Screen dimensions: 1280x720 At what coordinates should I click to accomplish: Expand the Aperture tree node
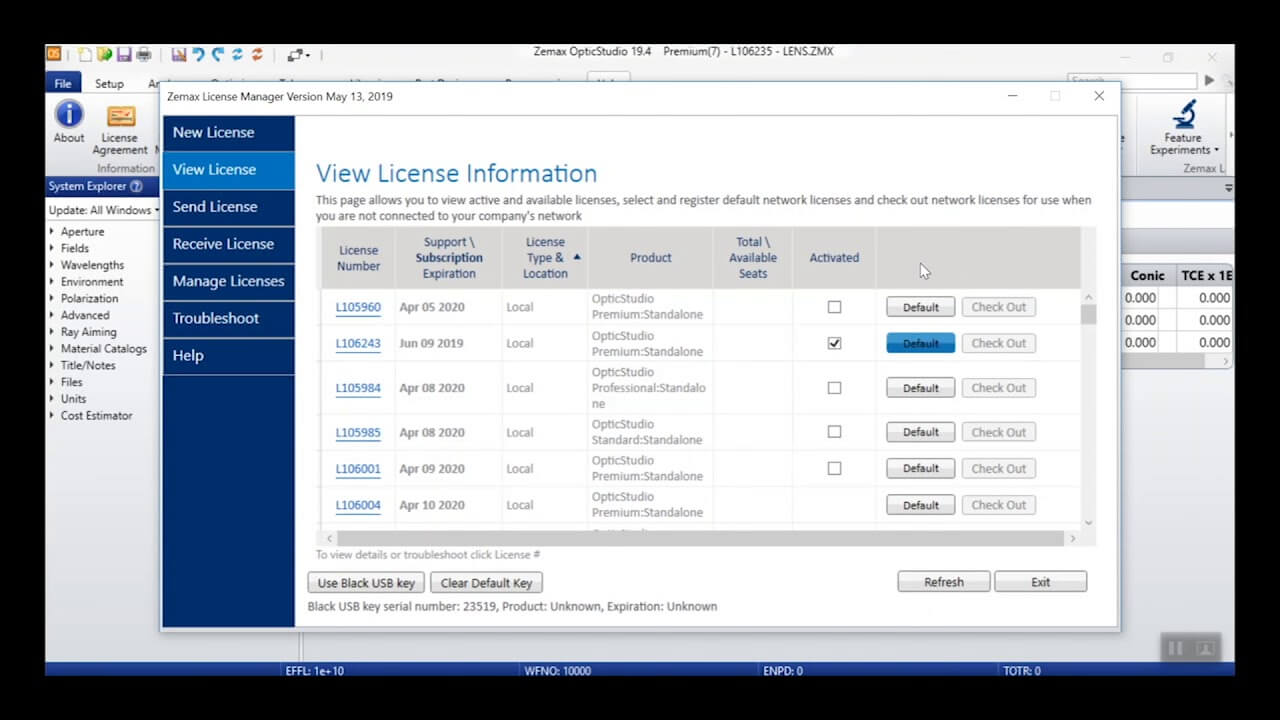pyautogui.click(x=52, y=232)
